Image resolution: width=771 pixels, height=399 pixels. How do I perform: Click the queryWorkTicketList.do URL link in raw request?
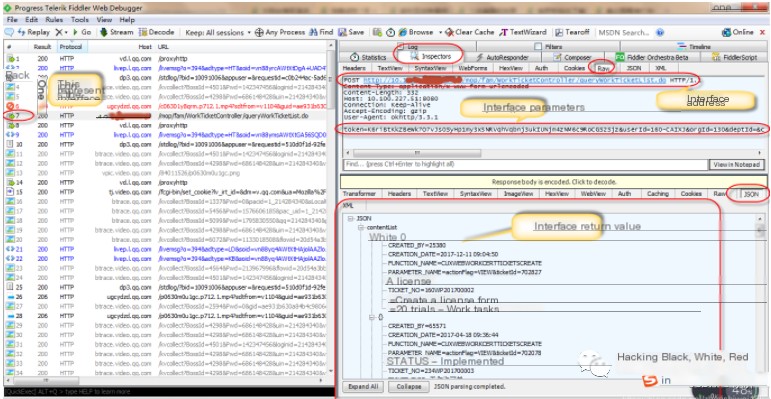(514, 80)
